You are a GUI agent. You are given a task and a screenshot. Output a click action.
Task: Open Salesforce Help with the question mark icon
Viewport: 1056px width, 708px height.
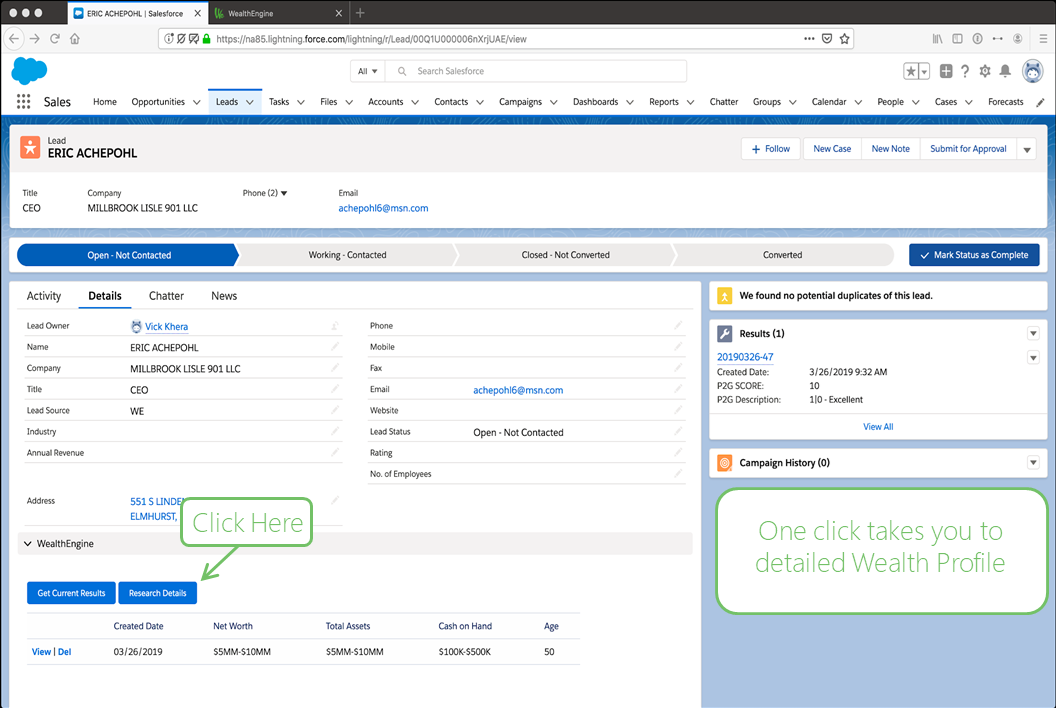tap(965, 71)
